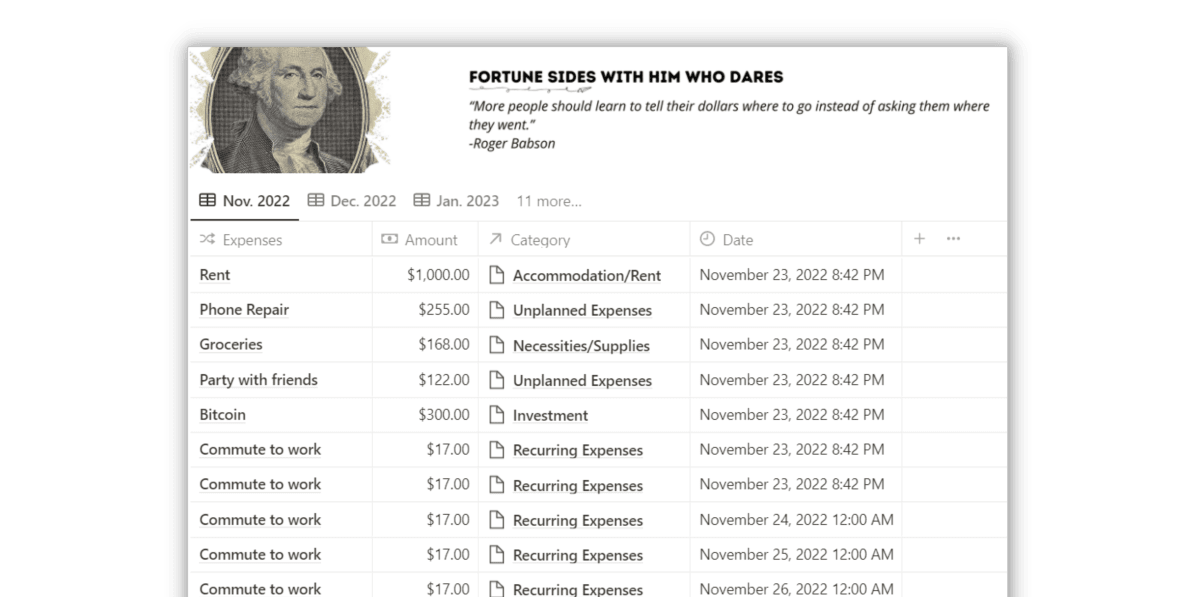Image resolution: width=1194 pixels, height=597 pixels.
Task: Open the Groceries expense entry
Action: [x=231, y=344]
